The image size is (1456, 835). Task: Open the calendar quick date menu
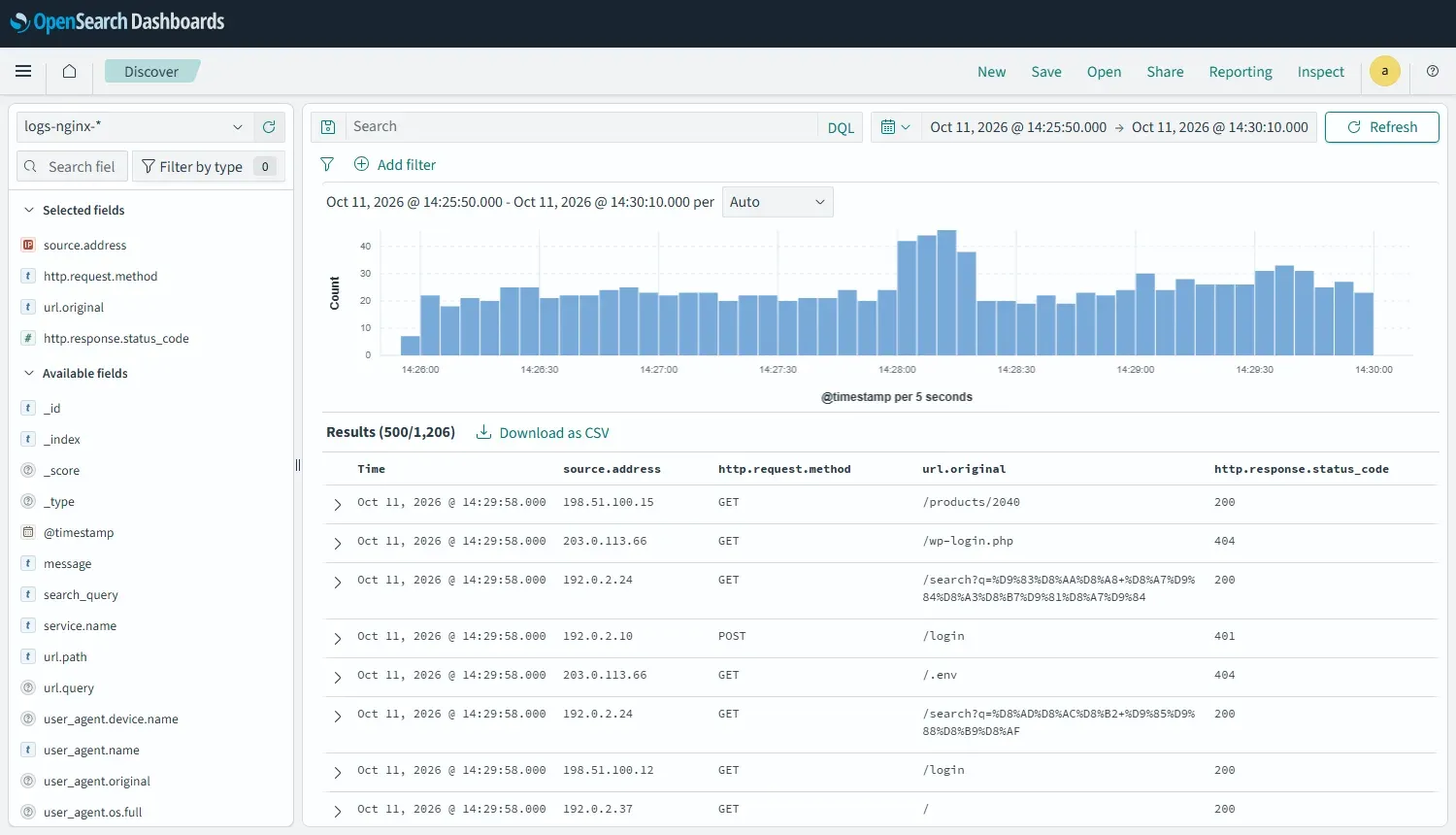895,126
